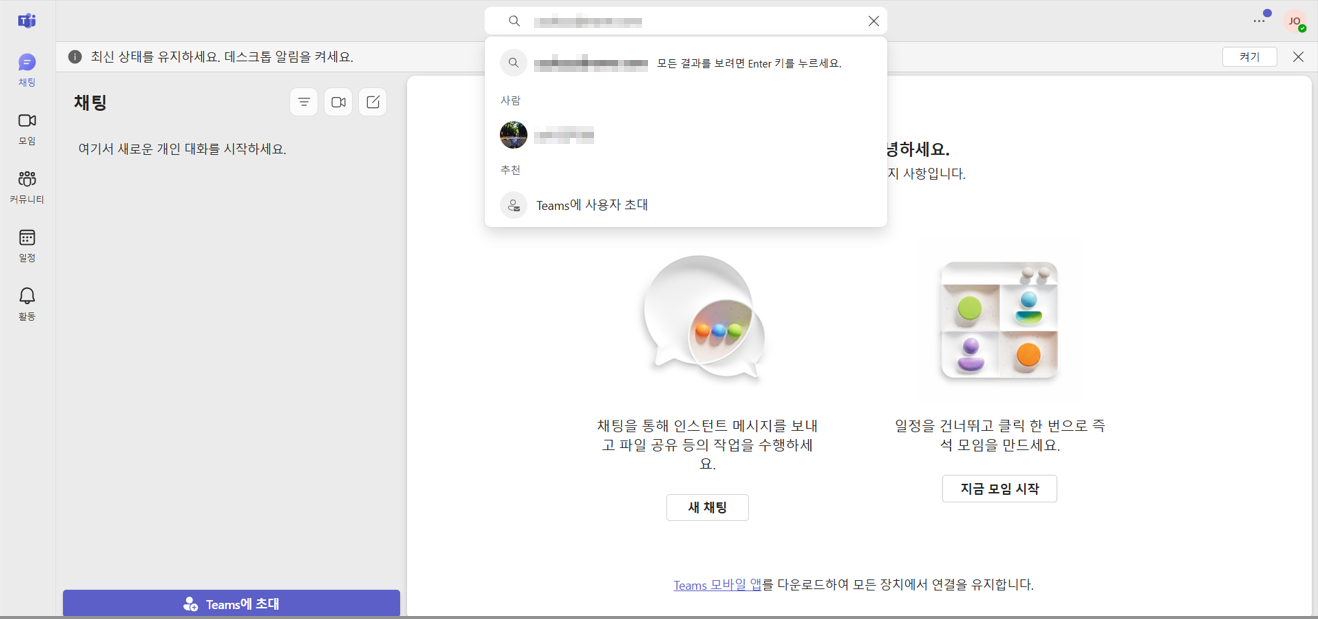
Task: Click the 지금 모임 시작 button
Action: pyautogui.click(x=999, y=489)
